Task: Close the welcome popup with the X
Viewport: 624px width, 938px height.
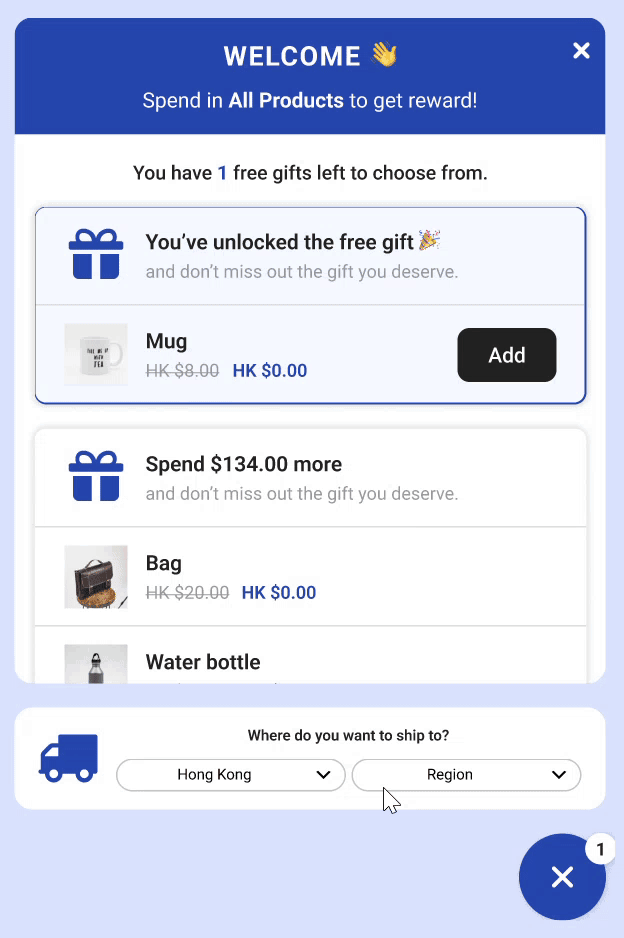Action: tap(581, 51)
